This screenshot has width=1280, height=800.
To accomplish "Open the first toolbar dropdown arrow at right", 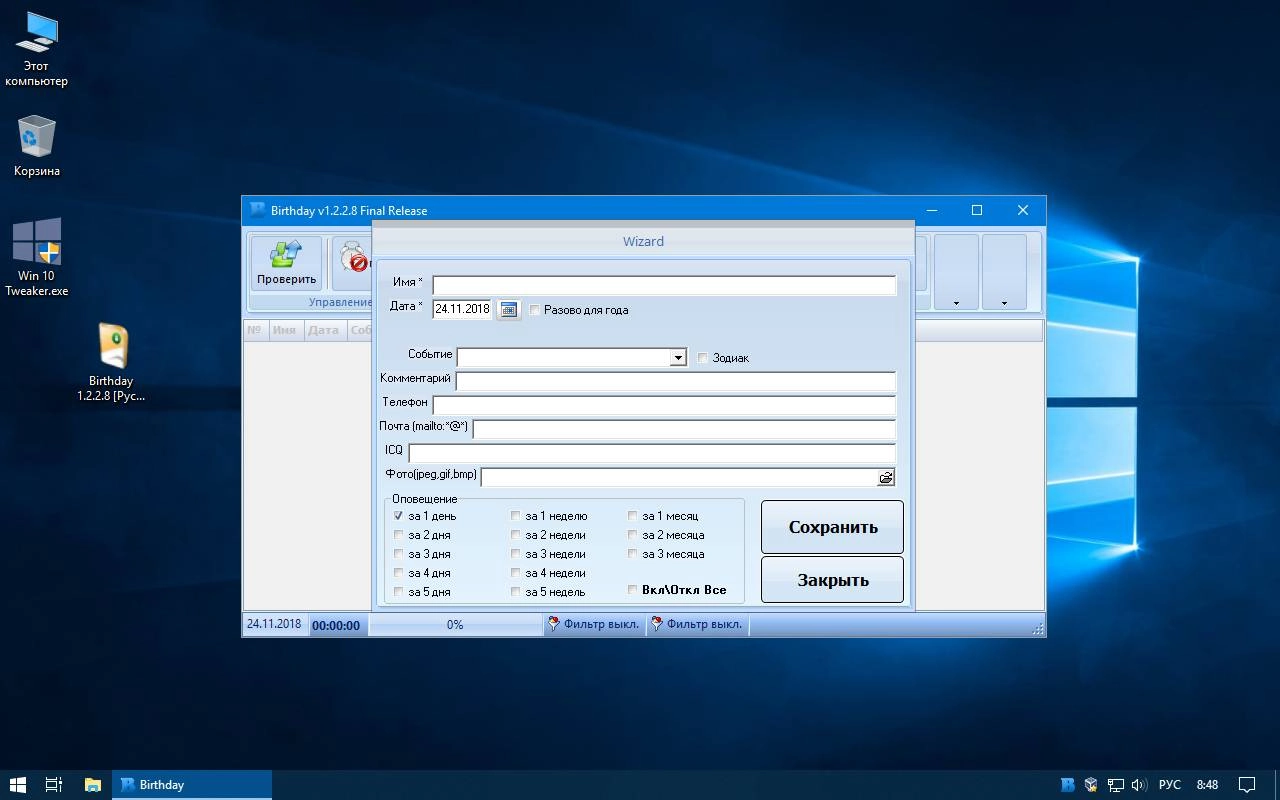I will (x=956, y=303).
